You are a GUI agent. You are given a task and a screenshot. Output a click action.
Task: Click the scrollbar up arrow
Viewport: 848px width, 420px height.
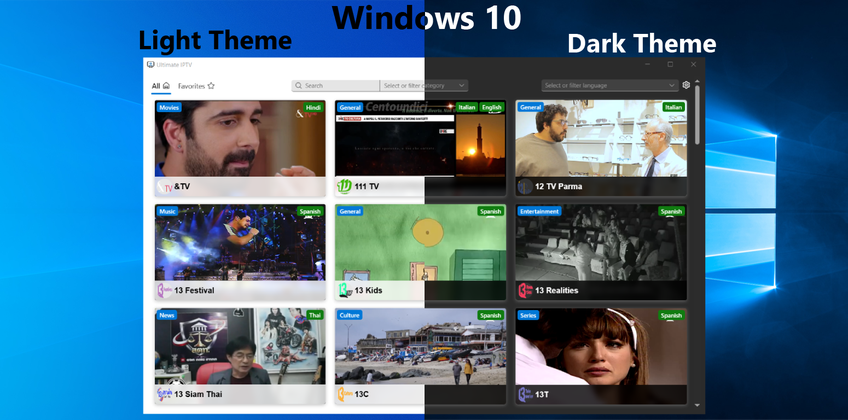(x=697, y=82)
